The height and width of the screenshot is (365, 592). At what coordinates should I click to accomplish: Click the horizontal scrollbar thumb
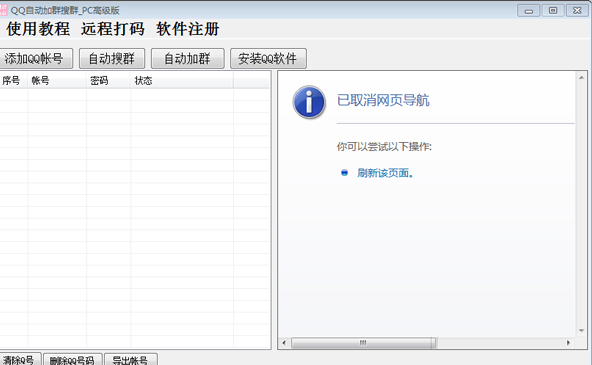(x=363, y=343)
